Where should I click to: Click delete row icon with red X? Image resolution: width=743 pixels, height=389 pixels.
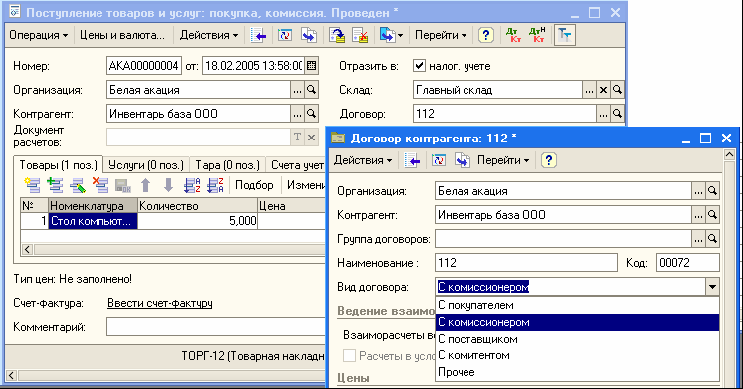pyautogui.click(x=100, y=185)
